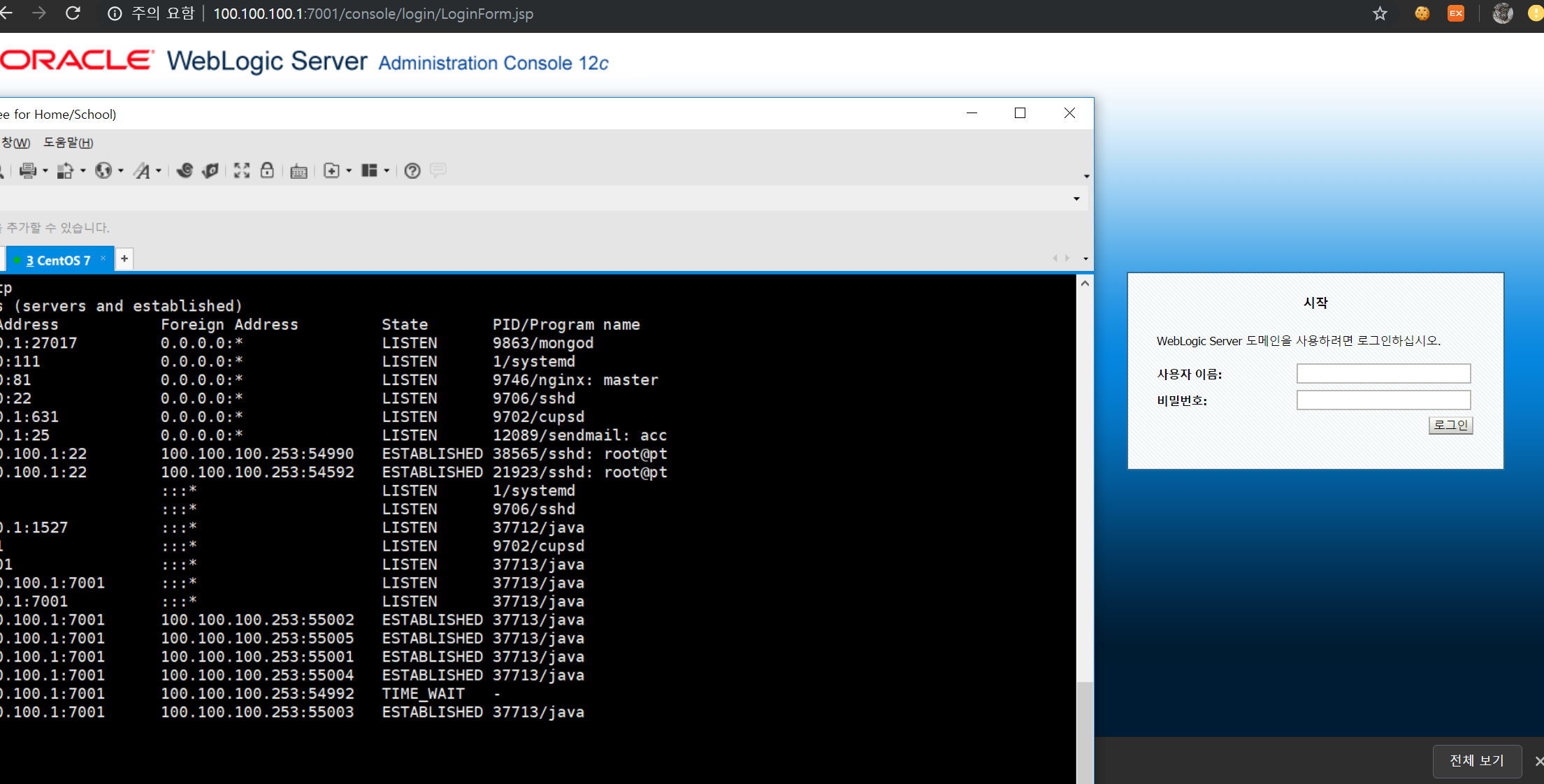Toggle fullscreen mode icon
The height and width of the screenshot is (784, 1544).
(242, 170)
